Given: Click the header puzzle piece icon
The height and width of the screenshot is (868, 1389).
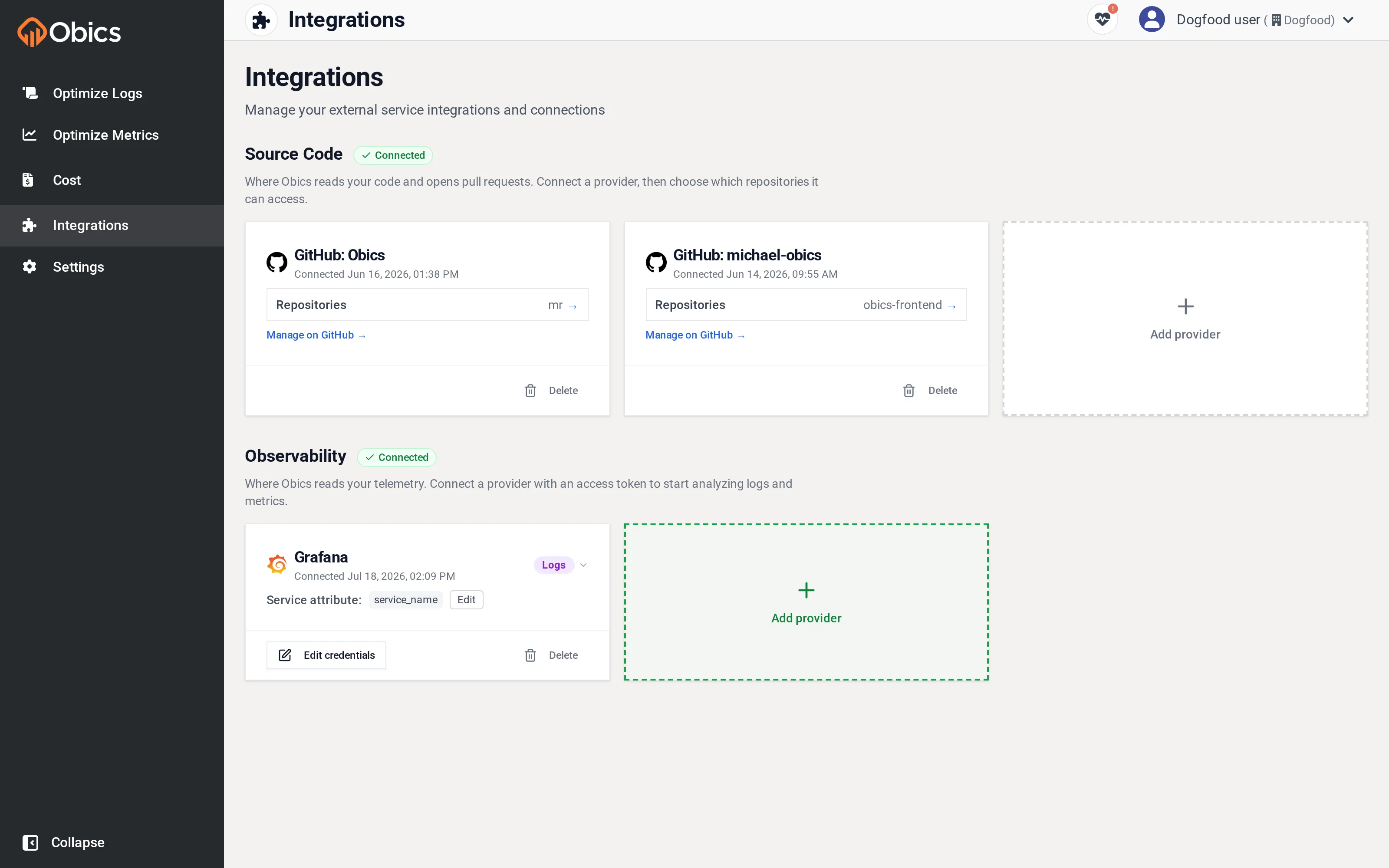Looking at the screenshot, I should 261,20.
